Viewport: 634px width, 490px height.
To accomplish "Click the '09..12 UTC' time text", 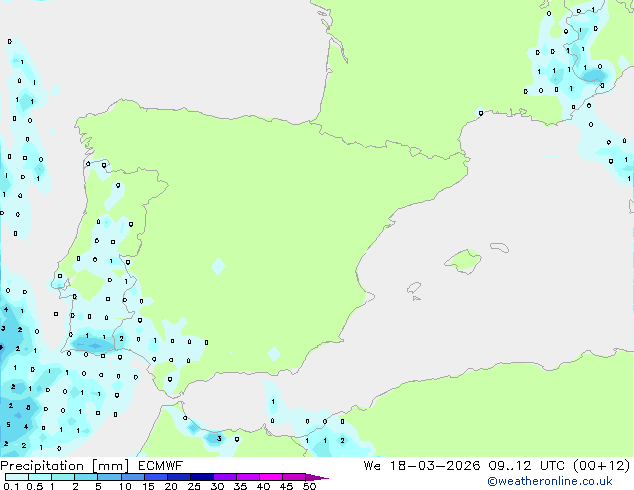I will [526, 466].
